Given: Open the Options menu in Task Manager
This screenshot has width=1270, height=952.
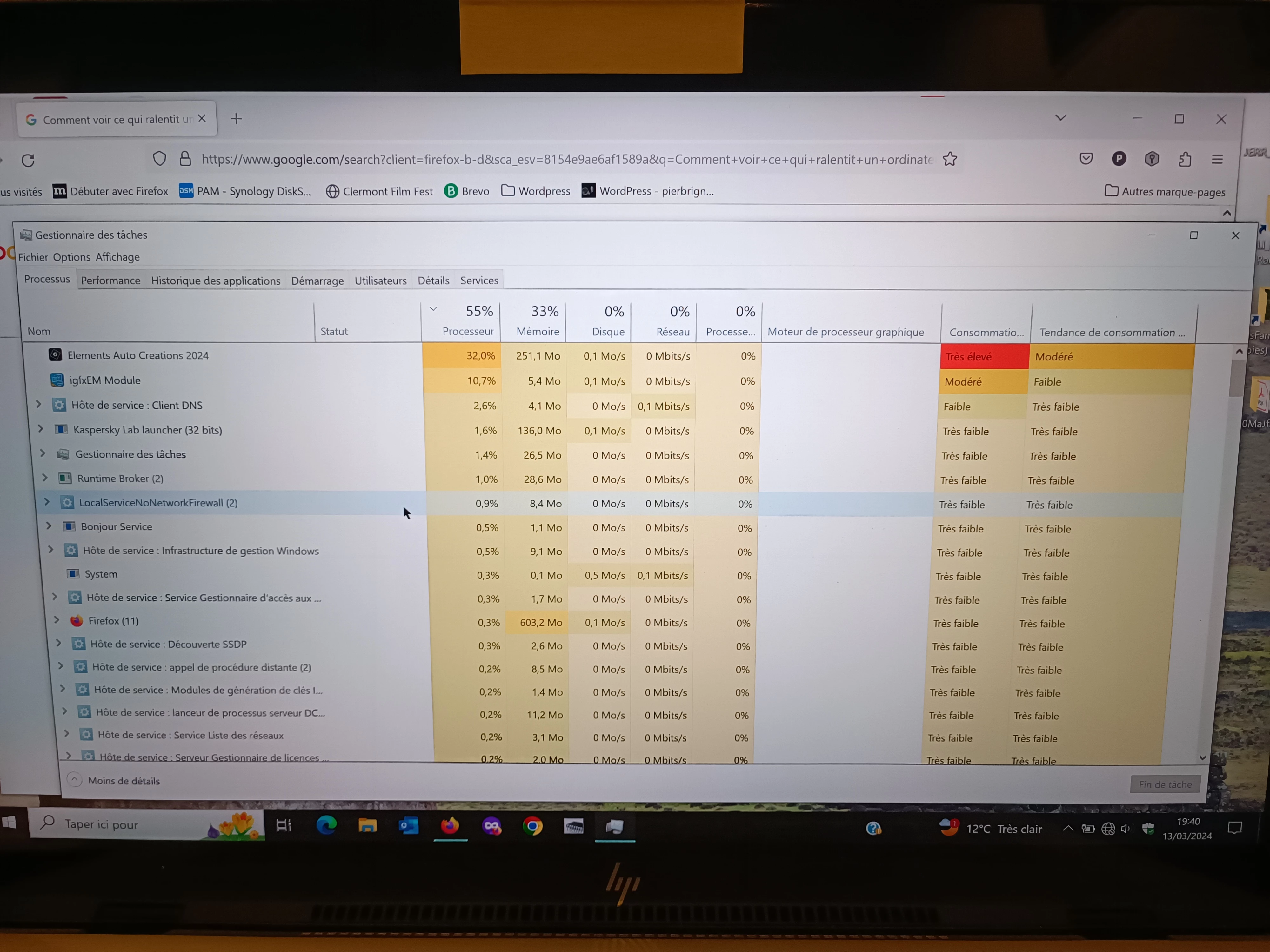Looking at the screenshot, I should coord(72,257).
